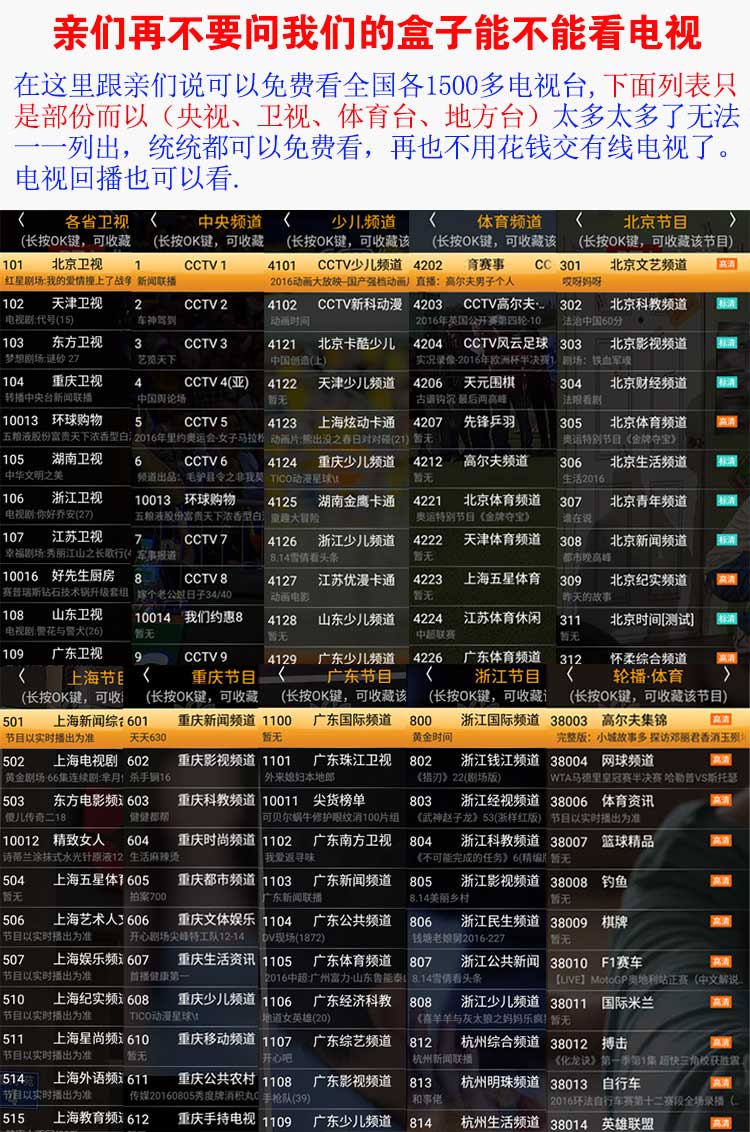Click the 高清 badge beside 篮球精品
The image size is (750, 1132).
coord(720,840)
